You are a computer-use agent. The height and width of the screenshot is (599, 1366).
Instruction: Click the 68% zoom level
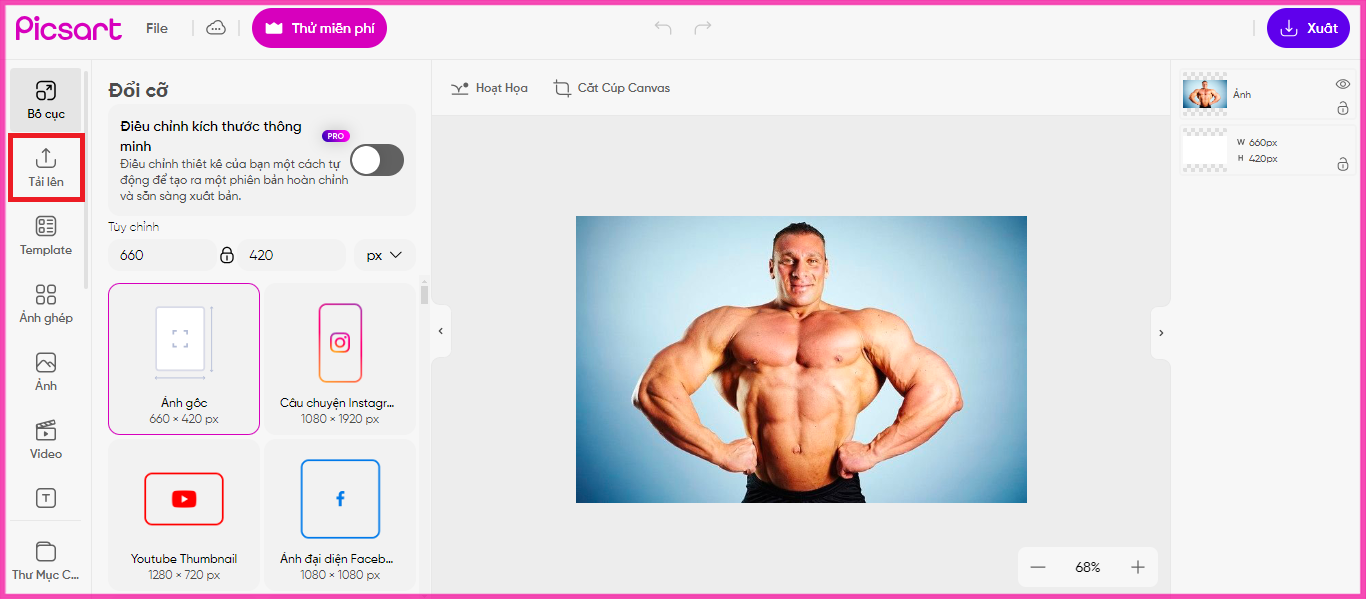pos(1088,567)
